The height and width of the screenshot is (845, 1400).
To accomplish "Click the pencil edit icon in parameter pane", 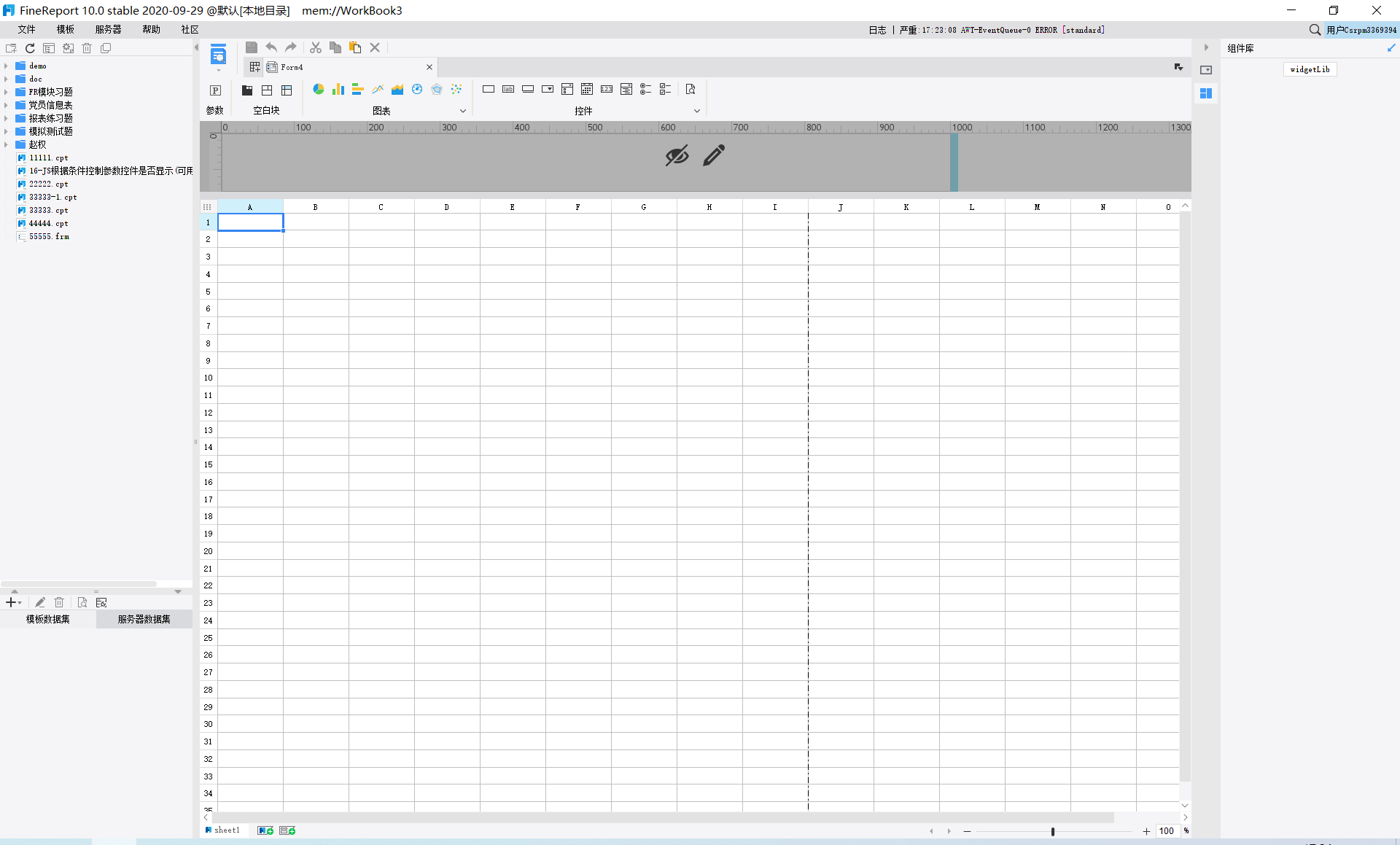I will [714, 155].
